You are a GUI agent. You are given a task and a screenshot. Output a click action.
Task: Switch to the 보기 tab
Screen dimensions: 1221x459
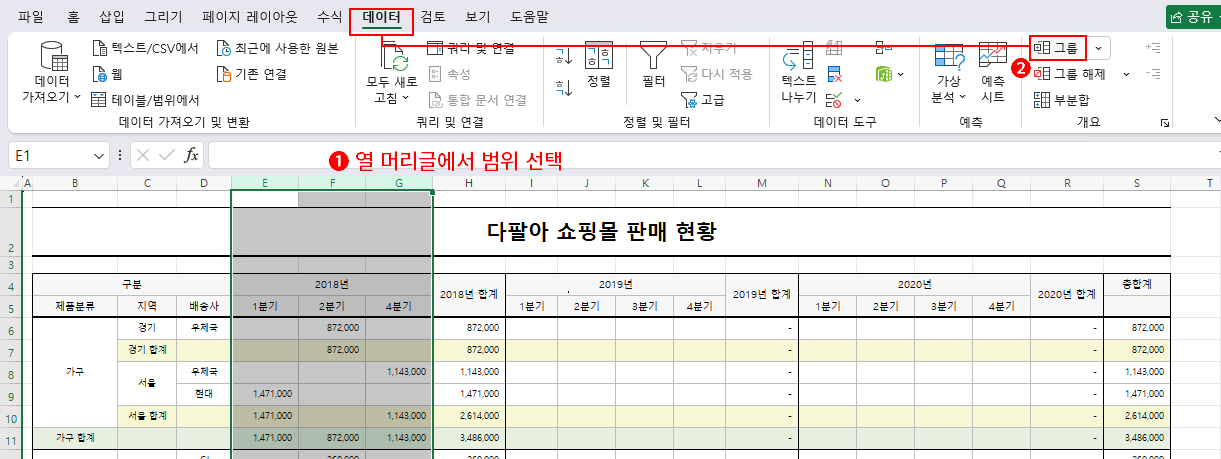click(478, 17)
